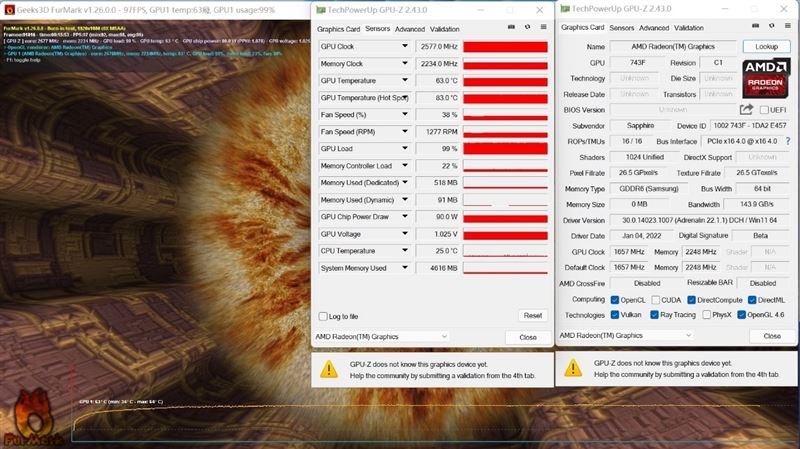Click the FurMark logo in bottom corner

(x=32, y=417)
